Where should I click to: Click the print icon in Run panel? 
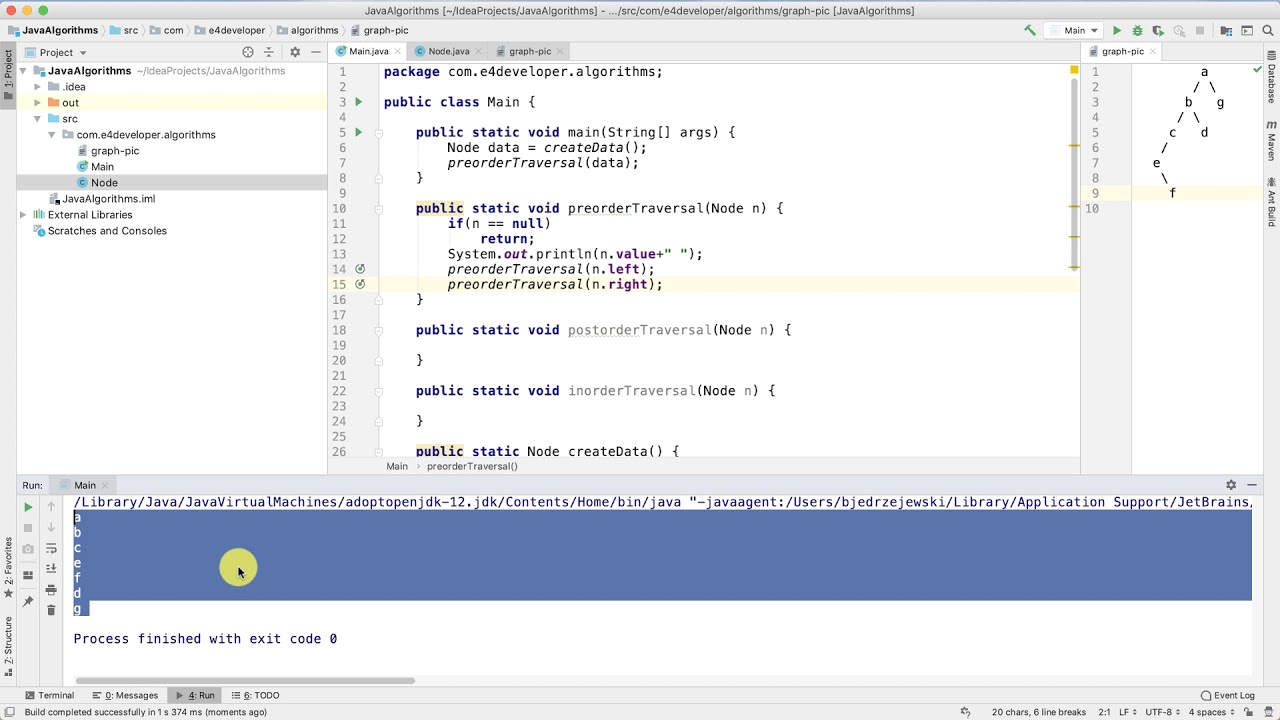coord(51,590)
